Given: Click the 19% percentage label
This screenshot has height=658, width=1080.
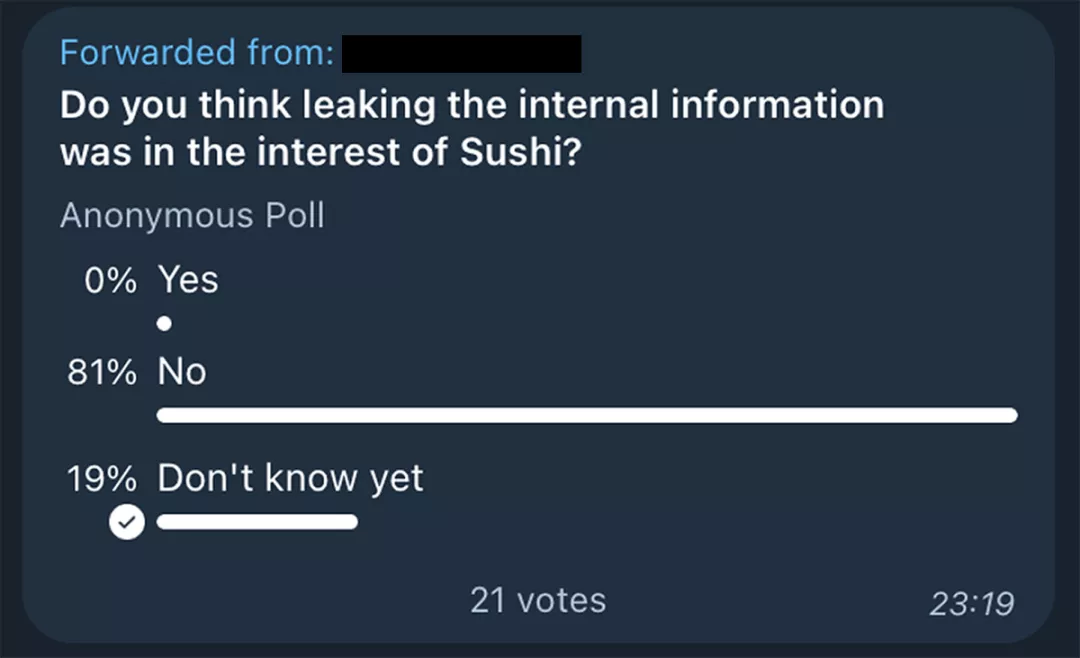Looking at the screenshot, I should point(102,478).
